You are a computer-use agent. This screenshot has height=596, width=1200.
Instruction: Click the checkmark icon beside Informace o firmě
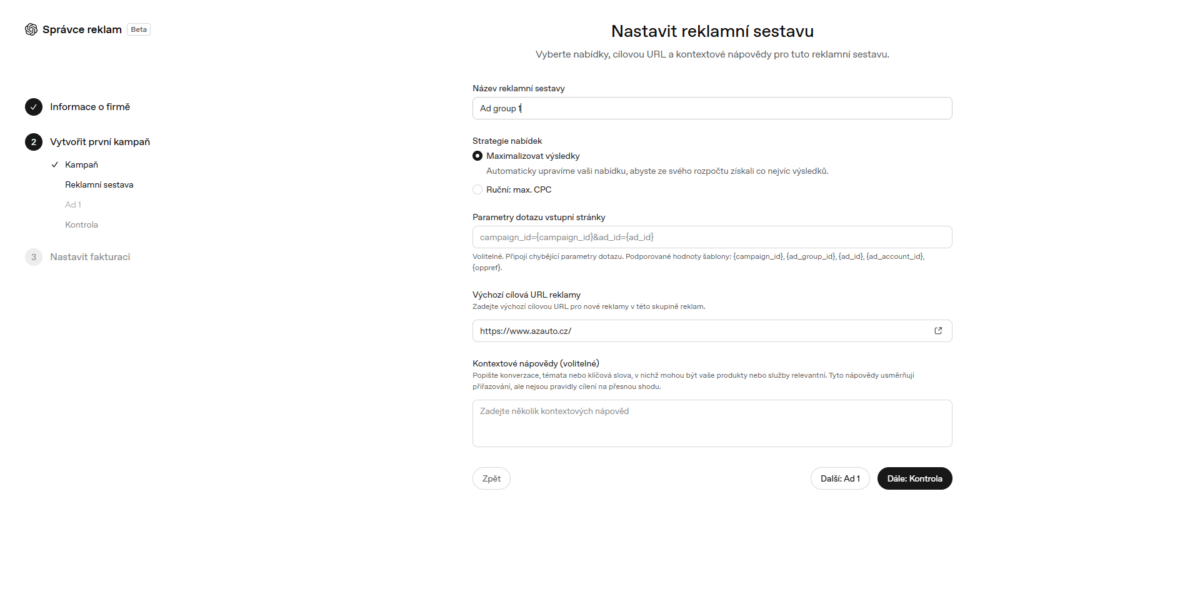click(x=33, y=107)
